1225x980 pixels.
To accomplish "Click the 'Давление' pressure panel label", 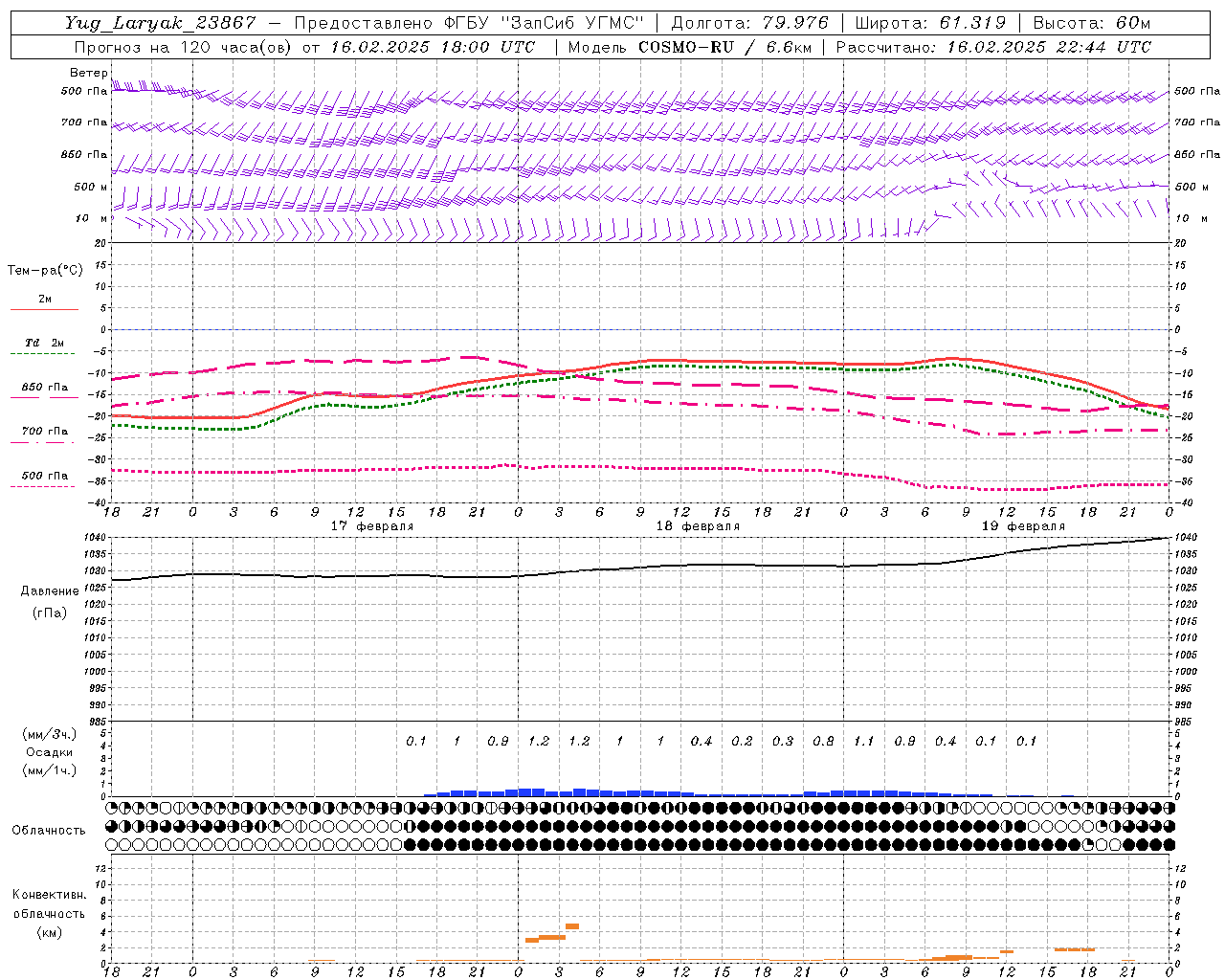I will [x=50, y=591].
